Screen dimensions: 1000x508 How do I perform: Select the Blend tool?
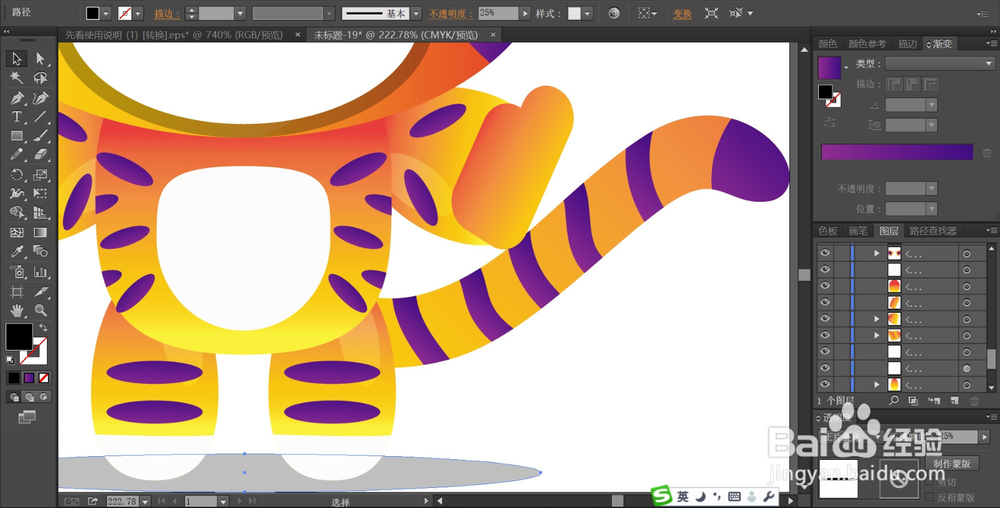(40, 252)
